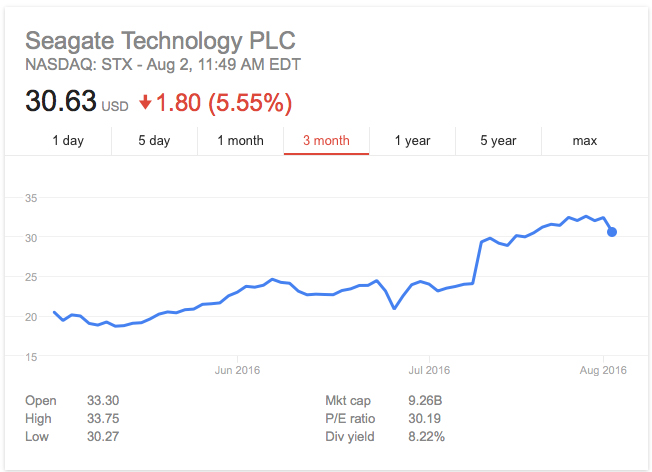Click the Seagate Technology PLC title
The width and height of the screenshot is (652, 472).
pos(160,41)
